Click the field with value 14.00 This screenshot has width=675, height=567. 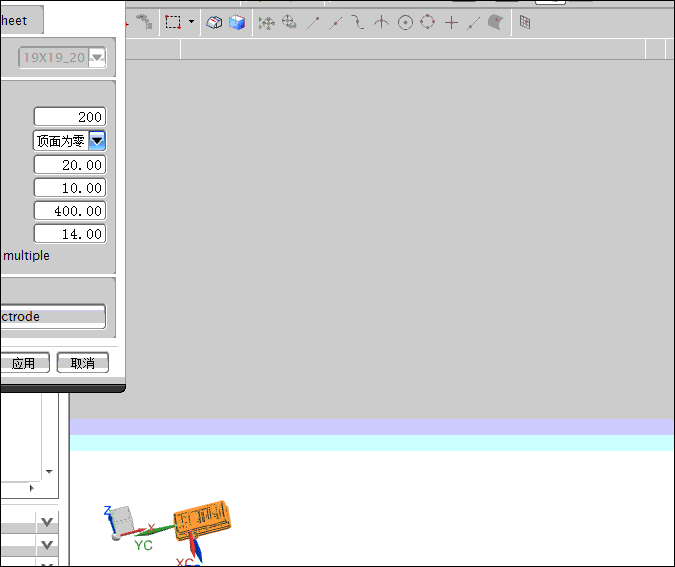[70, 234]
